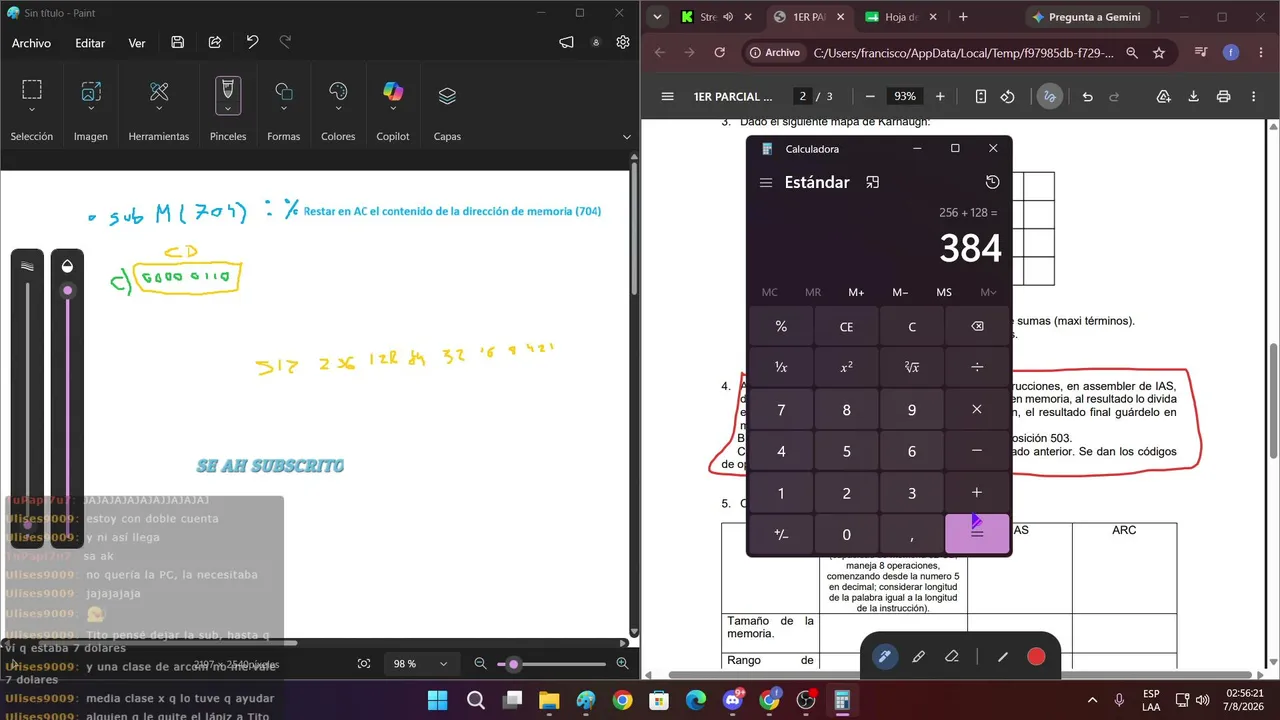Viewport: 1280px width, 720px height.
Task: Select the highlighter in the PDF annotation bar
Action: pyautogui.click(x=919, y=657)
